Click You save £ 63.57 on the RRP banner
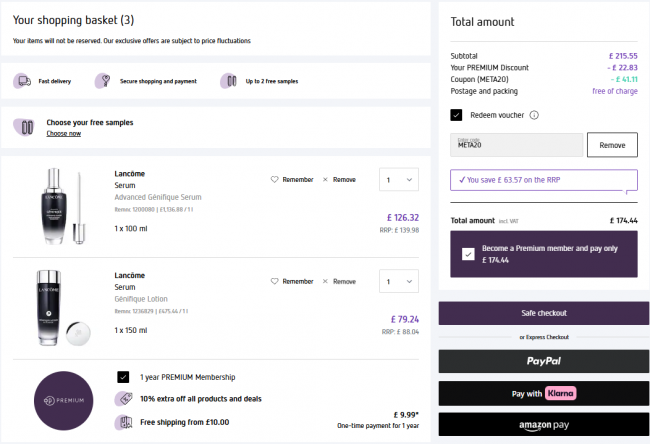650x444 pixels. pos(544,180)
